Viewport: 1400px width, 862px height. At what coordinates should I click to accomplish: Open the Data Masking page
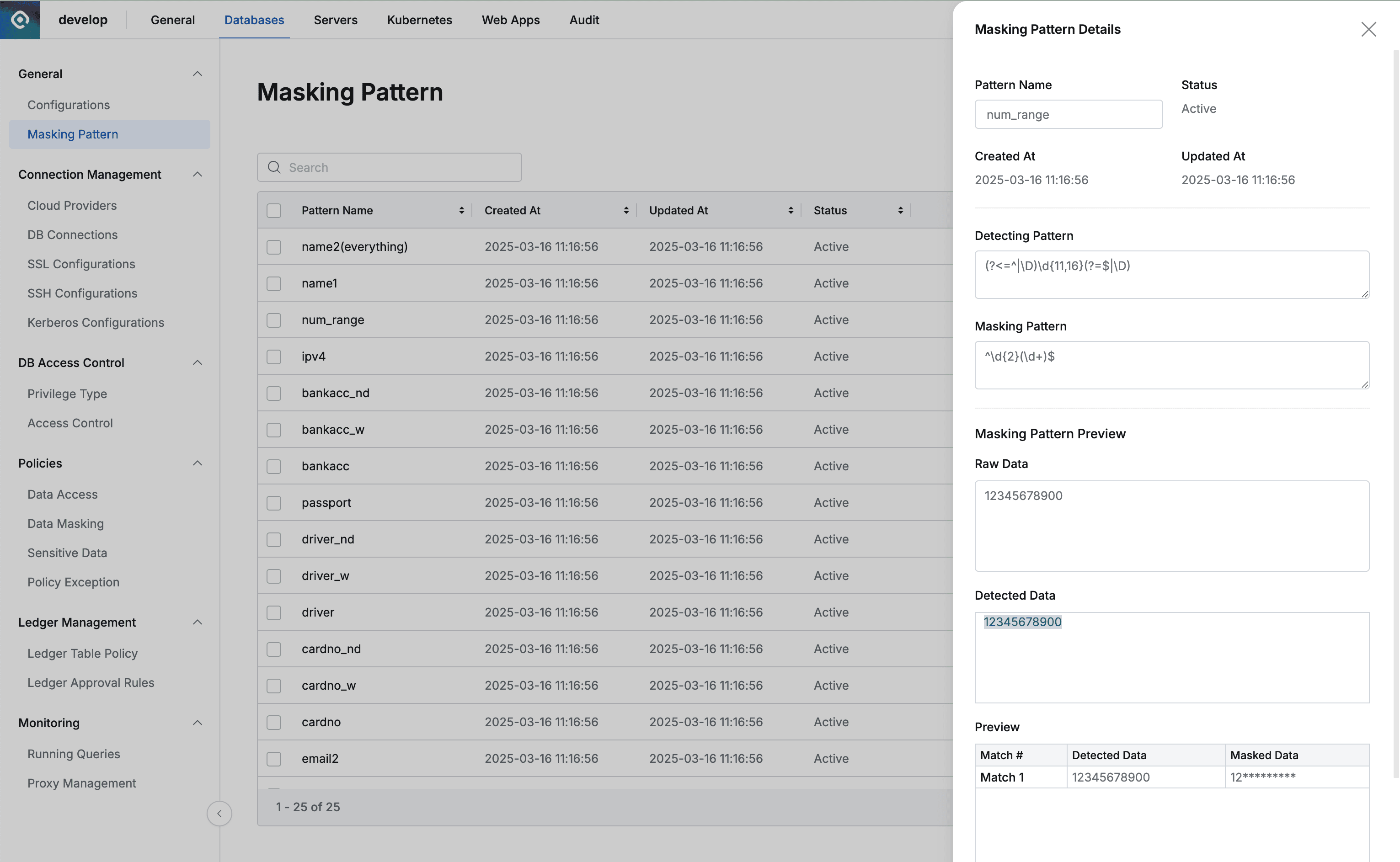[x=65, y=523]
